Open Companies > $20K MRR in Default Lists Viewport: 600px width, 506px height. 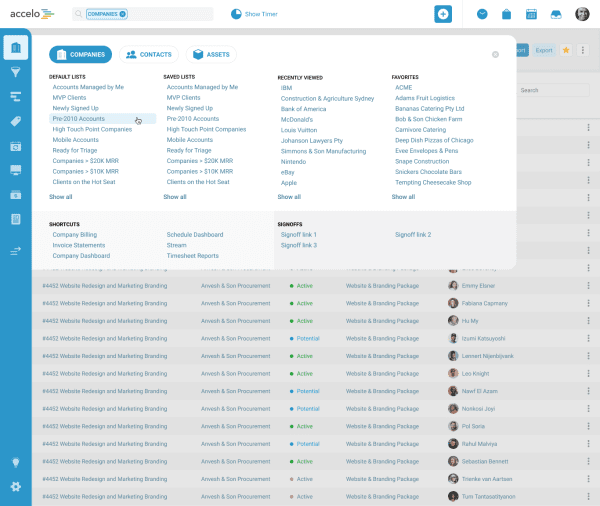(85, 161)
